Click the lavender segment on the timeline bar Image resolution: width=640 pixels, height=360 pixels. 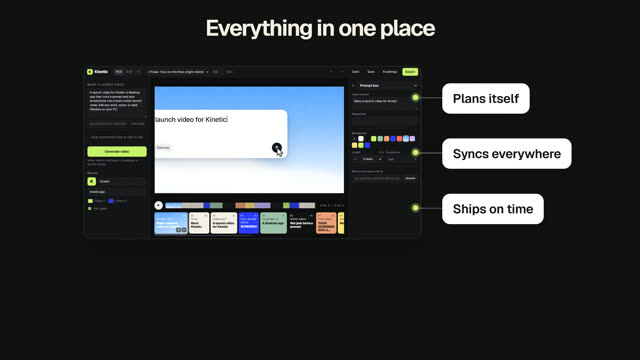point(262,205)
